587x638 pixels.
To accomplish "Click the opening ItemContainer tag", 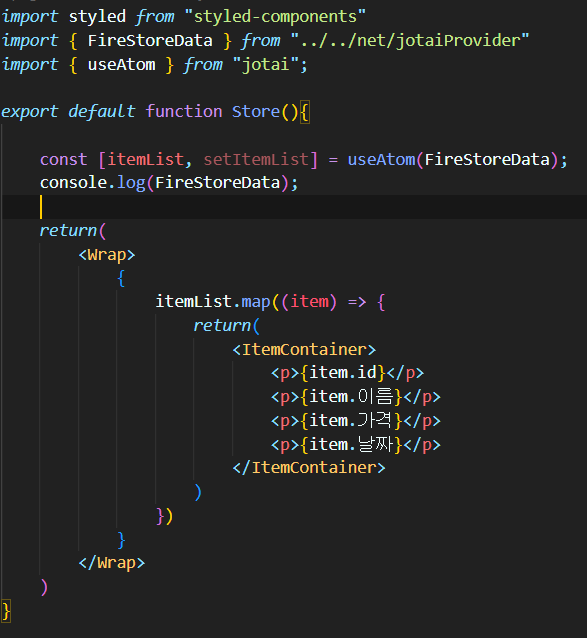I will 304,350.
